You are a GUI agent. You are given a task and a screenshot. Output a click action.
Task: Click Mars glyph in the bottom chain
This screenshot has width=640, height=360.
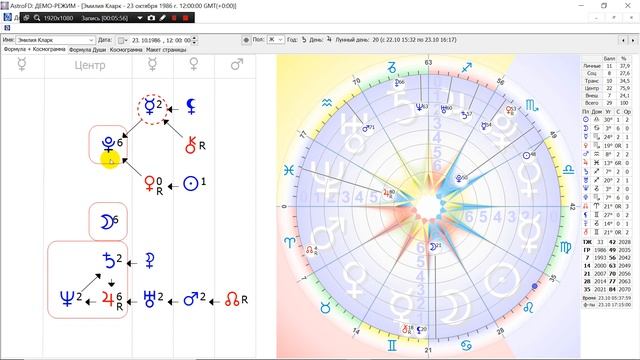(x=191, y=299)
